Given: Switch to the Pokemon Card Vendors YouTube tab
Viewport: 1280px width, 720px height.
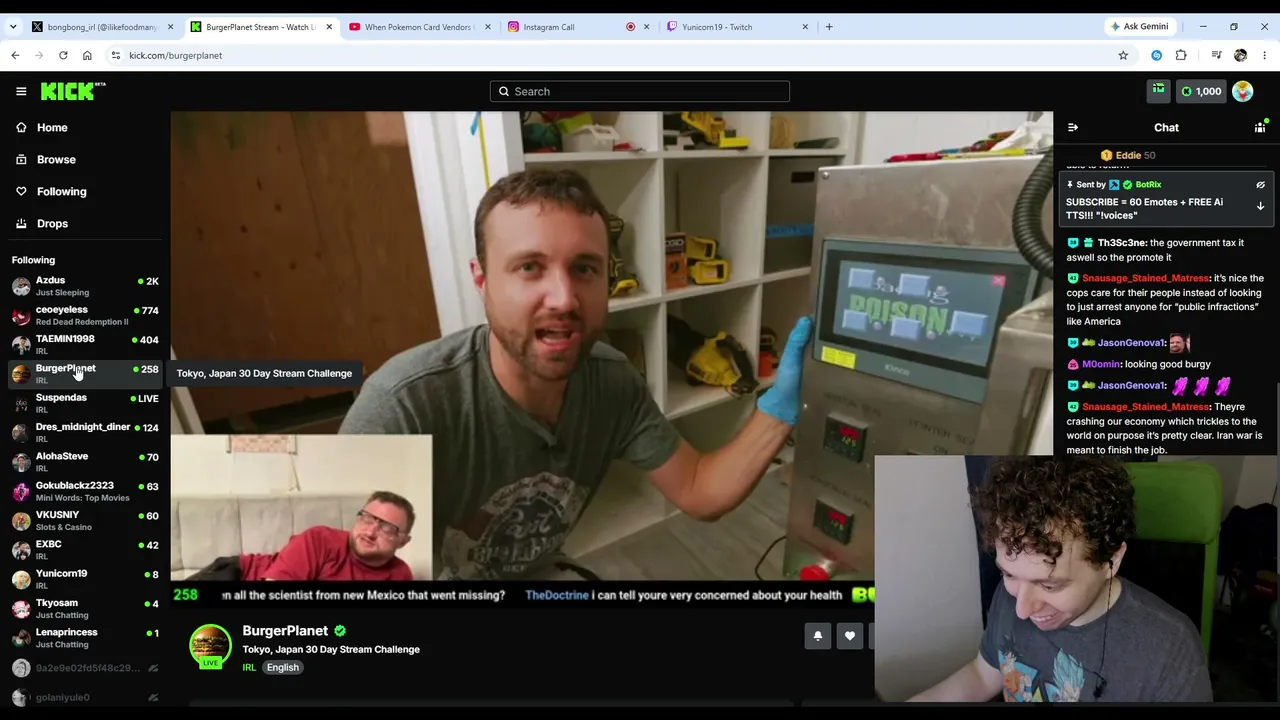Looking at the screenshot, I should (418, 27).
